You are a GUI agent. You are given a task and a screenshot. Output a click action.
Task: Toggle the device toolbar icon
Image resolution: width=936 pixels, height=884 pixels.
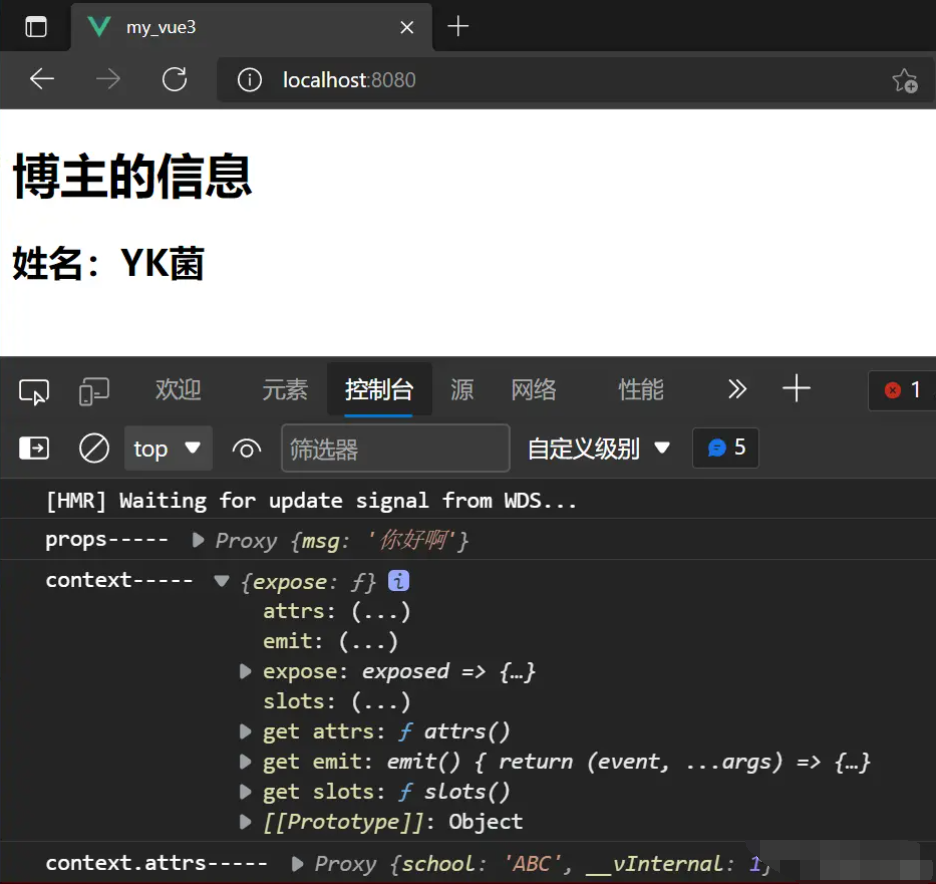click(x=93, y=392)
